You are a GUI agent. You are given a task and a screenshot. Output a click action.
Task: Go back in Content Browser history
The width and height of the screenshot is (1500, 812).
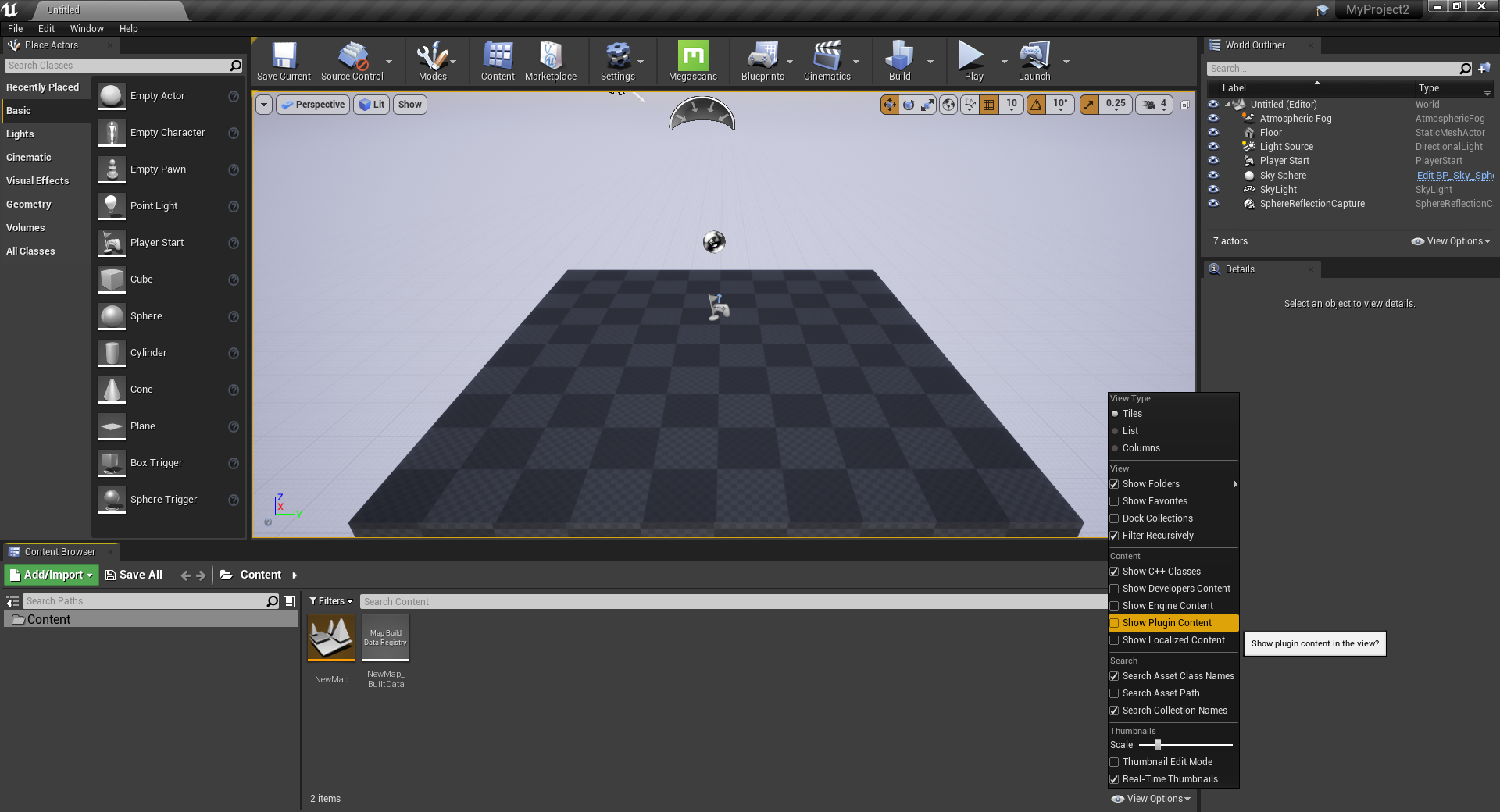tap(185, 575)
